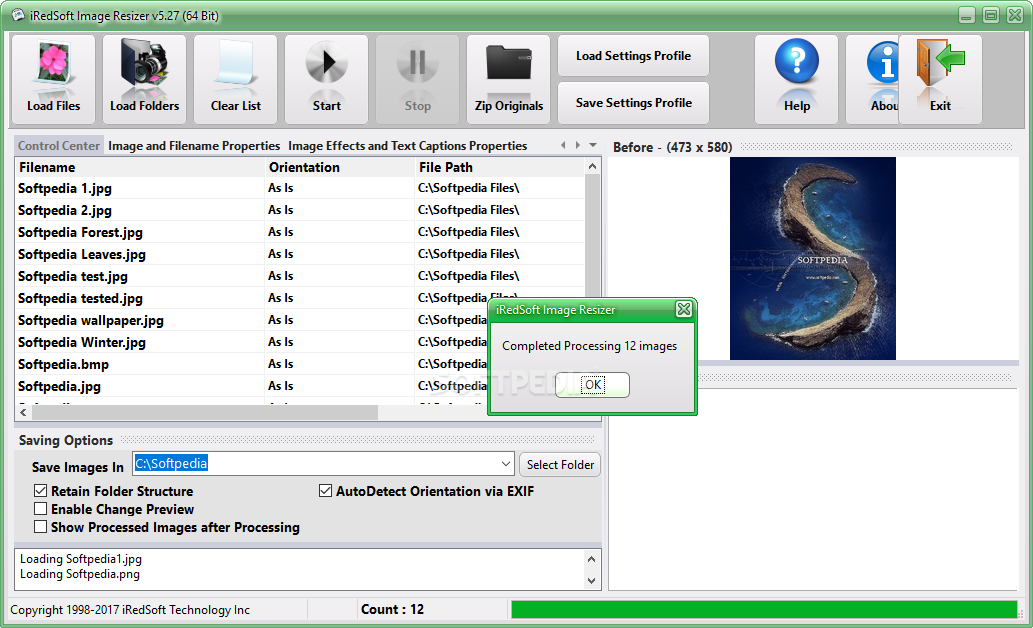Screen dimensions: 1033x628
Task: Start processing with the Start button
Action: pos(326,79)
